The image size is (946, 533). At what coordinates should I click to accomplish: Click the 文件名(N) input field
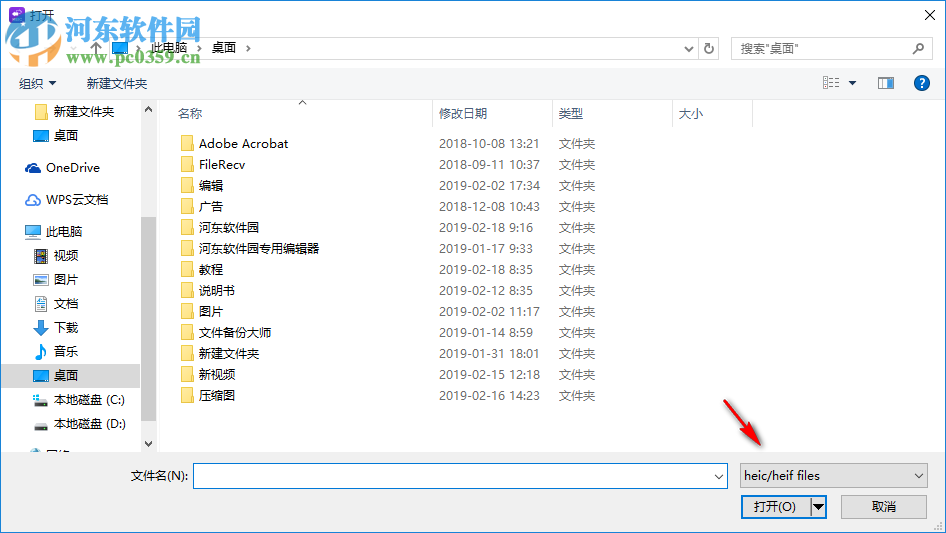click(x=460, y=476)
